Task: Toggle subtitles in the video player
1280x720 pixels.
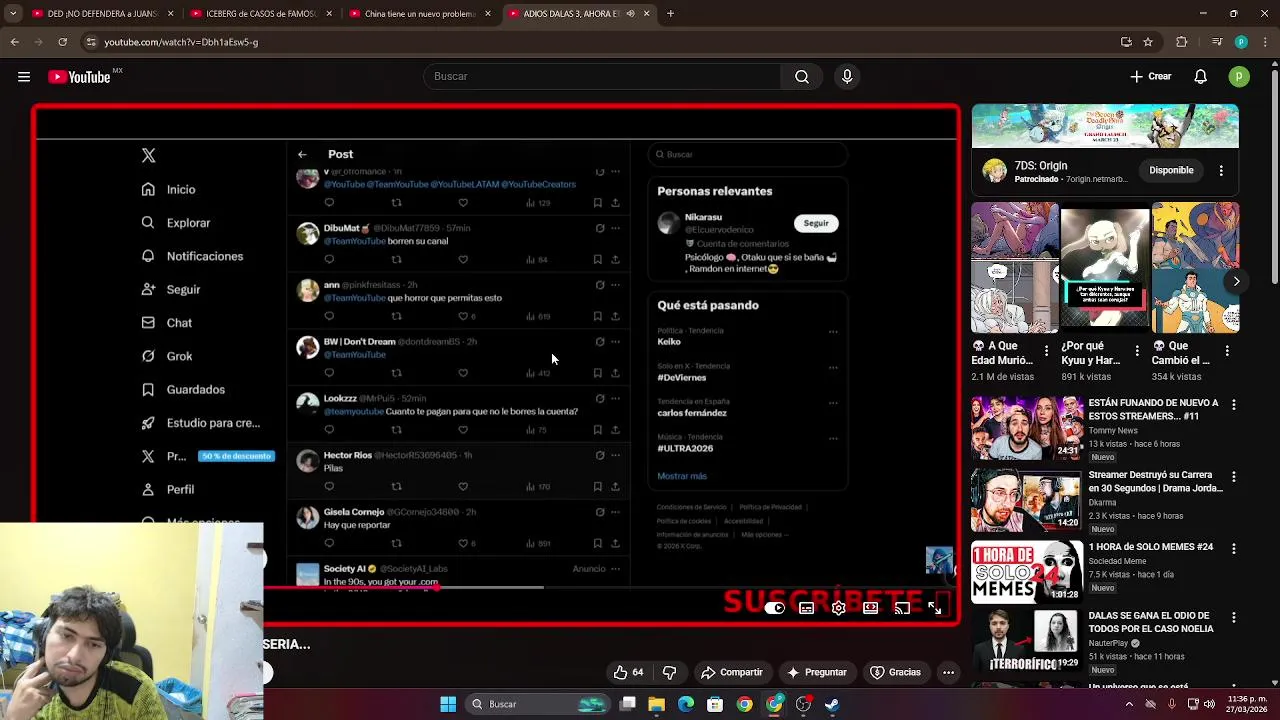Action: coord(807,608)
